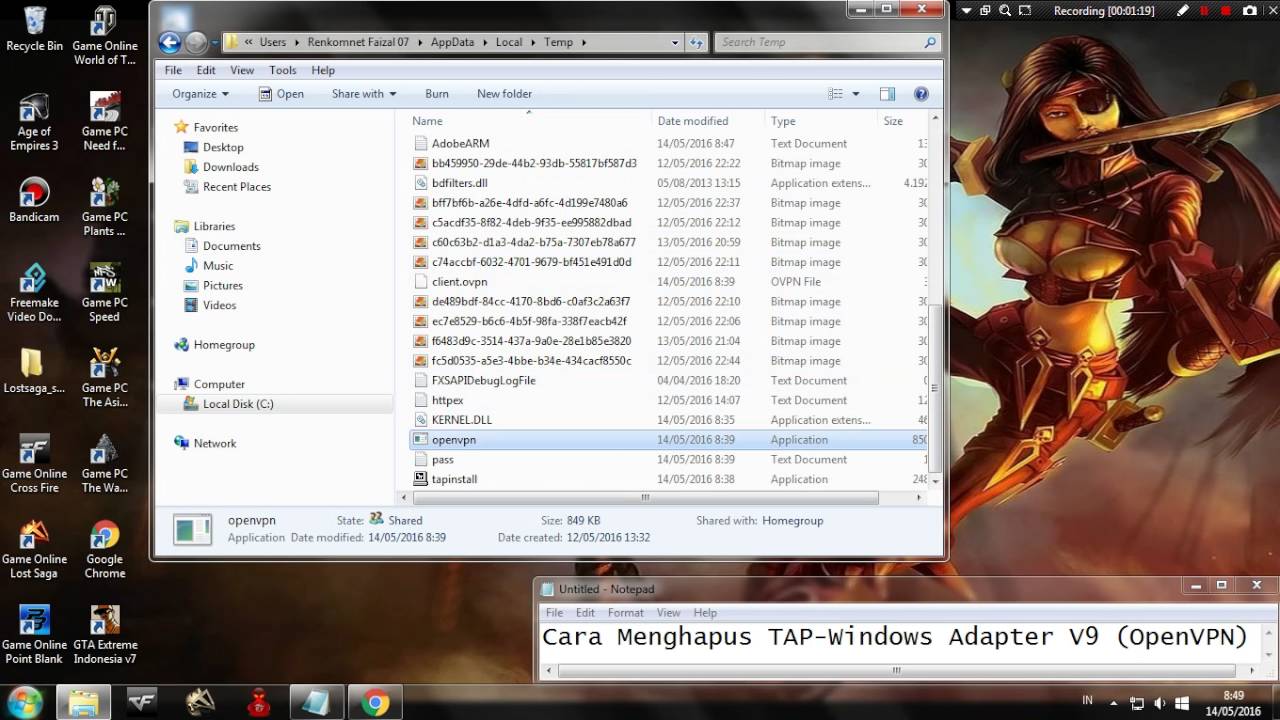Click the Explorer refresh address button
Image resolution: width=1280 pixels, height=720 pixels.
click(697, 42)
